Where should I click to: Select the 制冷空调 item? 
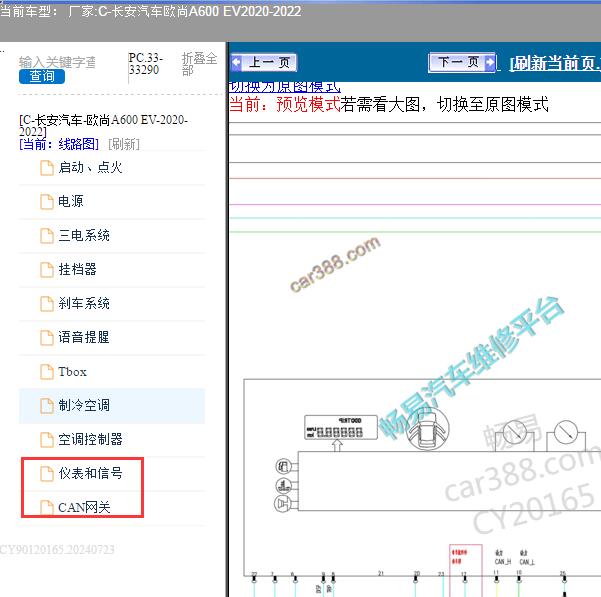pos(112,406)
